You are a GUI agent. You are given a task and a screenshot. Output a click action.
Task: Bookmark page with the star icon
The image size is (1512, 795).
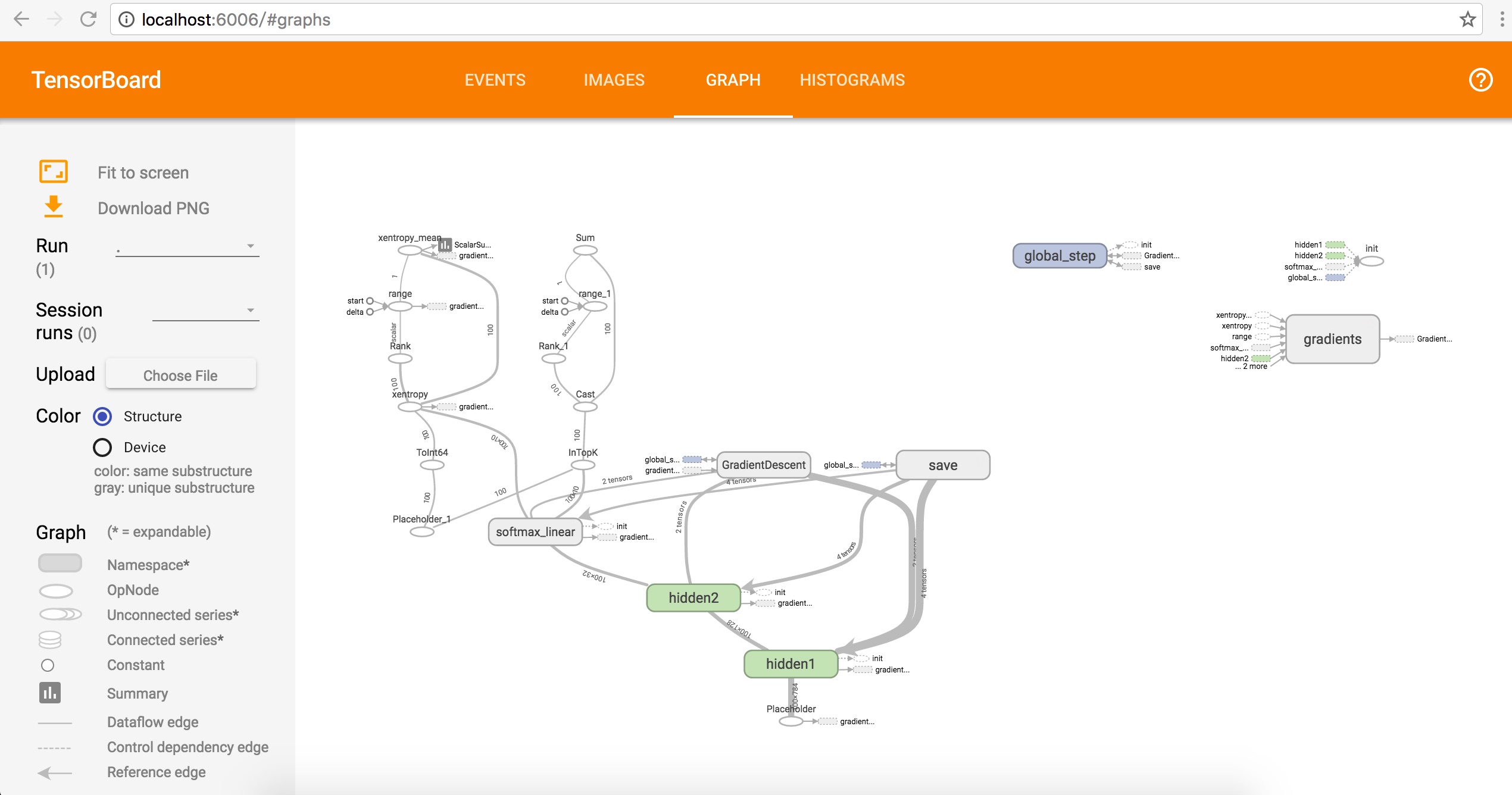click(1467, 20)
